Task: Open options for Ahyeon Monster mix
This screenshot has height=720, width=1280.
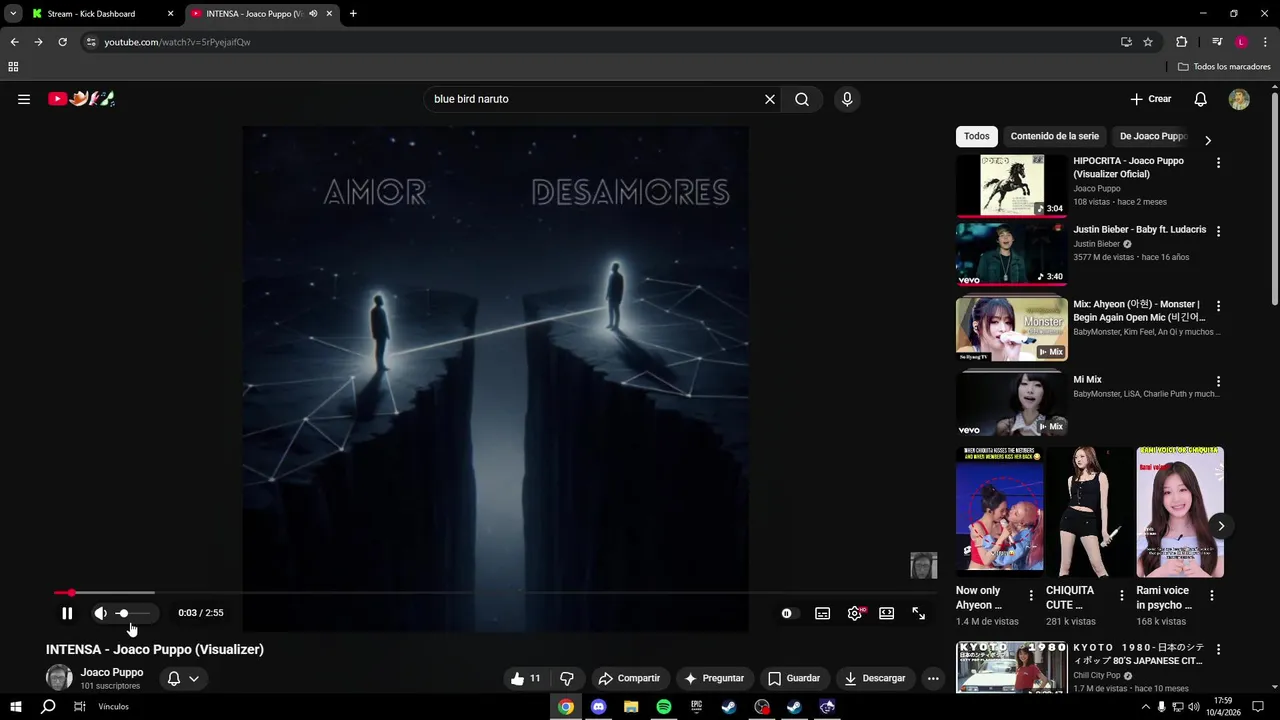Action: coord(1218,306)
